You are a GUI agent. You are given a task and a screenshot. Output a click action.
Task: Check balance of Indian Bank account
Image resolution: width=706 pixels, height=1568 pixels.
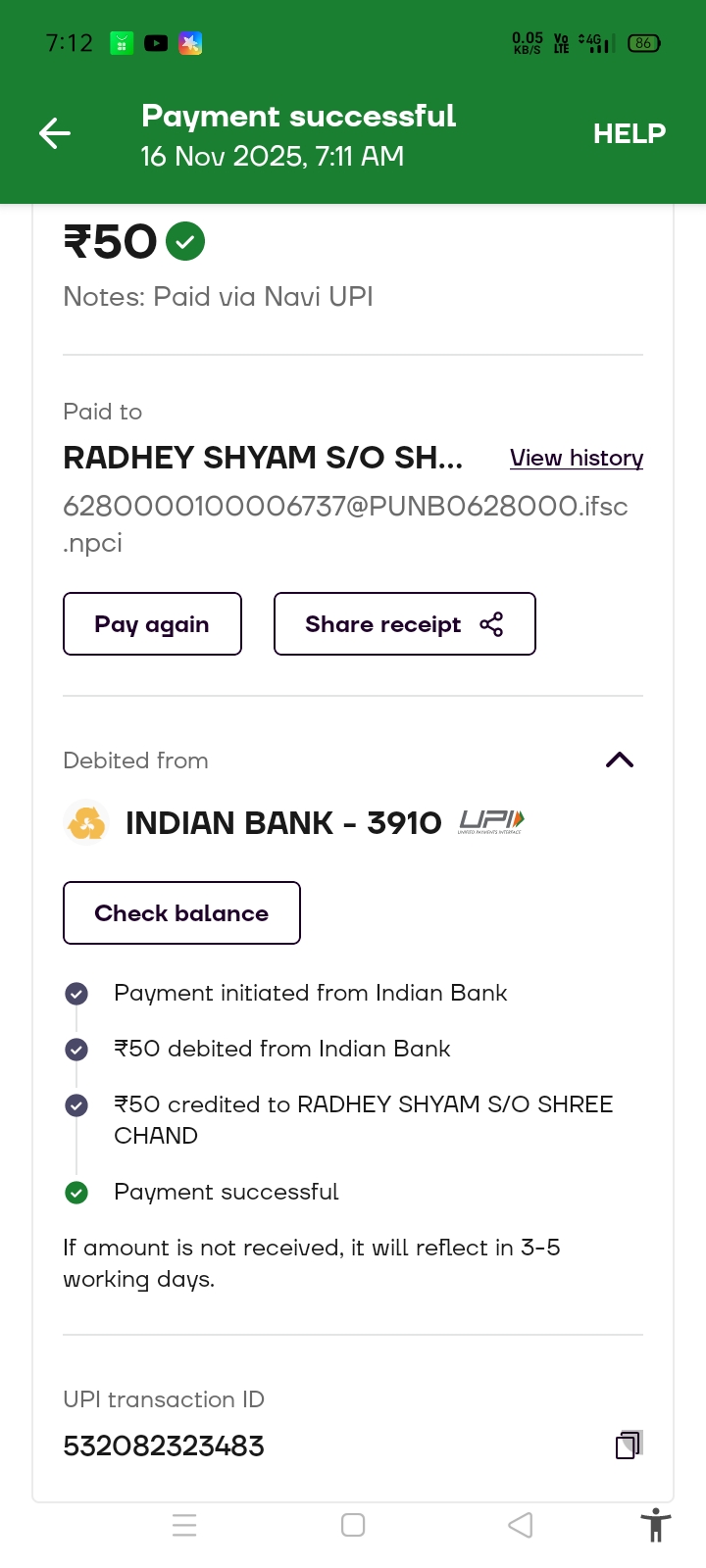coord(181,913)
